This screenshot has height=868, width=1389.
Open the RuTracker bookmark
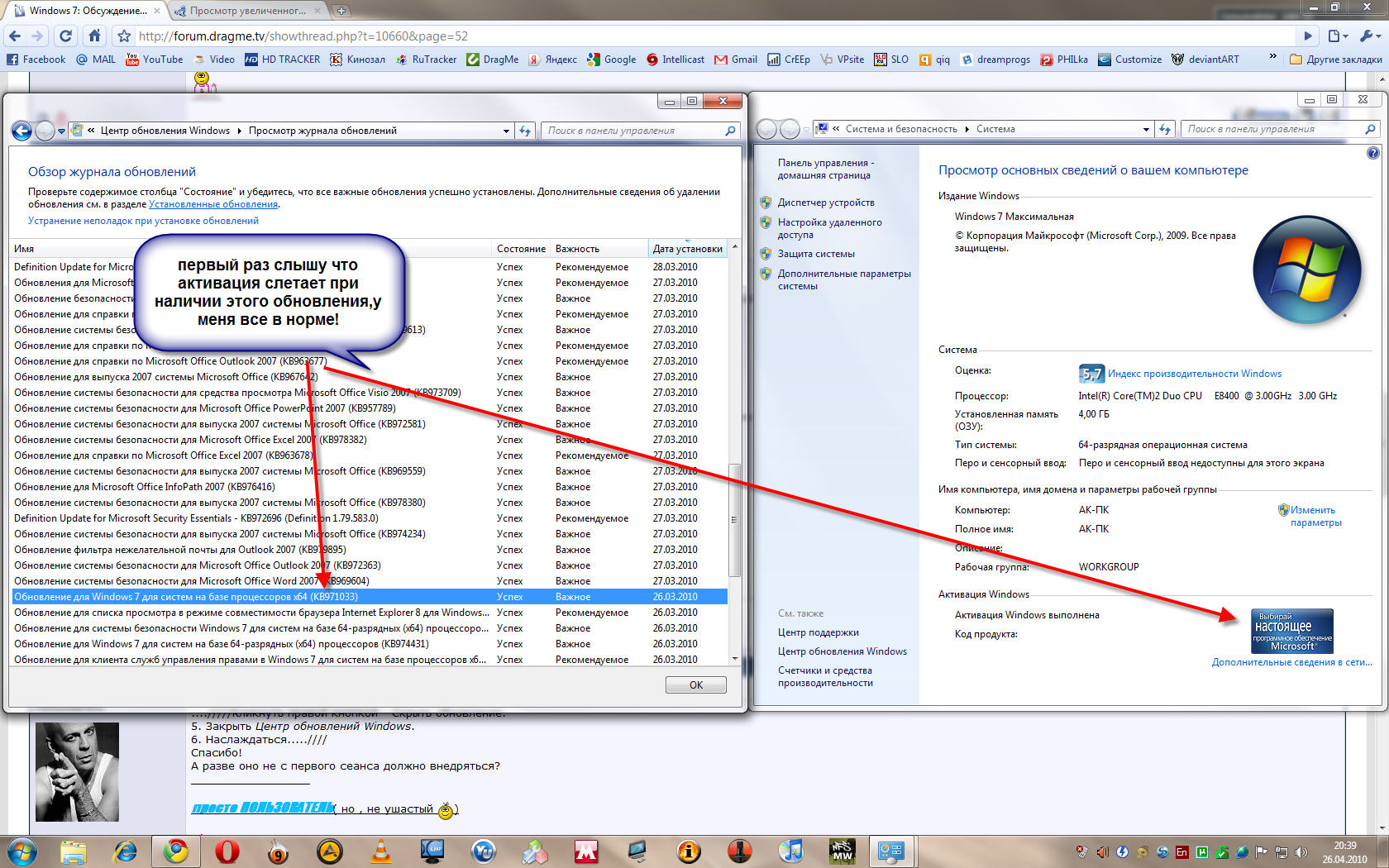426,60
